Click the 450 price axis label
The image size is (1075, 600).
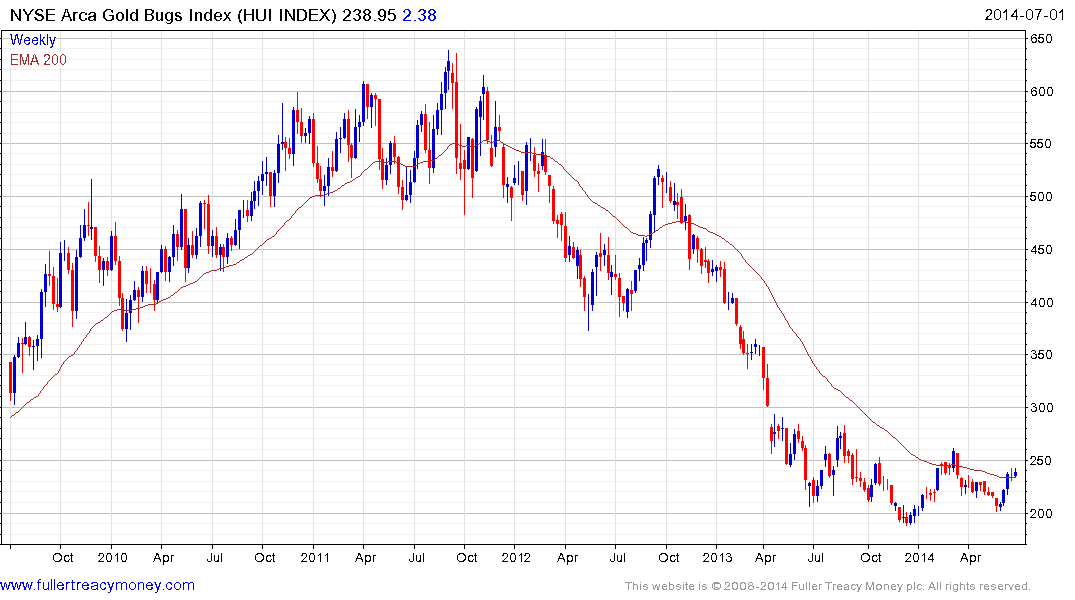coord(1041,250)
